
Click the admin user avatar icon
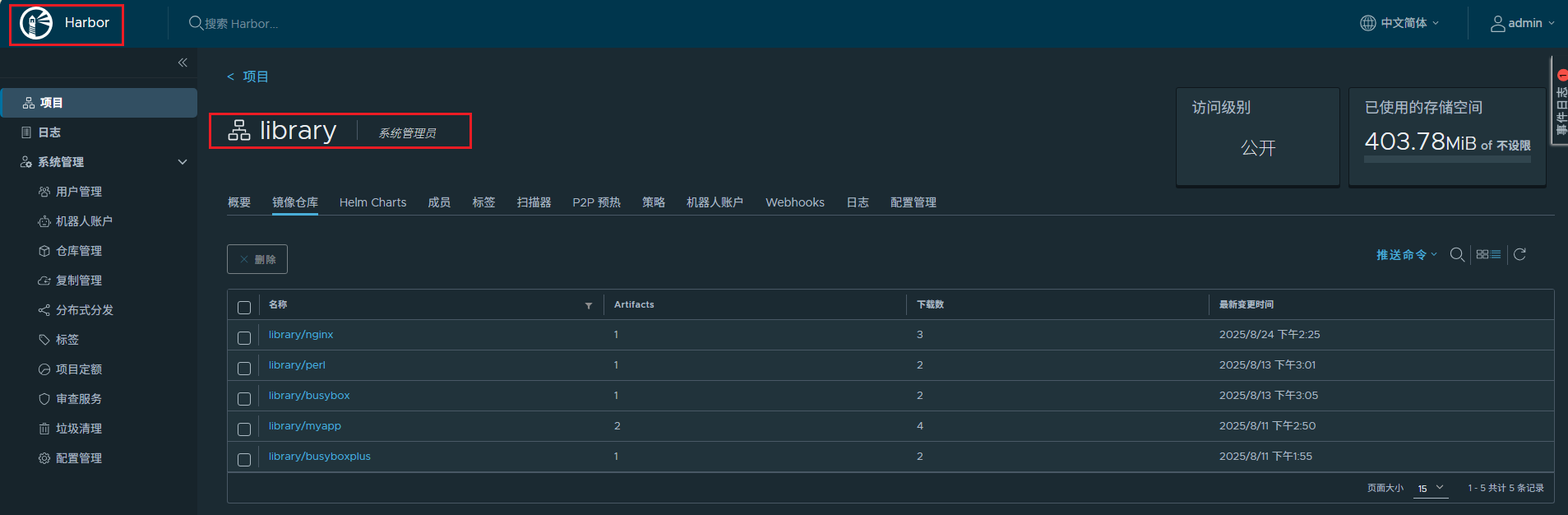click(1498, 23)
